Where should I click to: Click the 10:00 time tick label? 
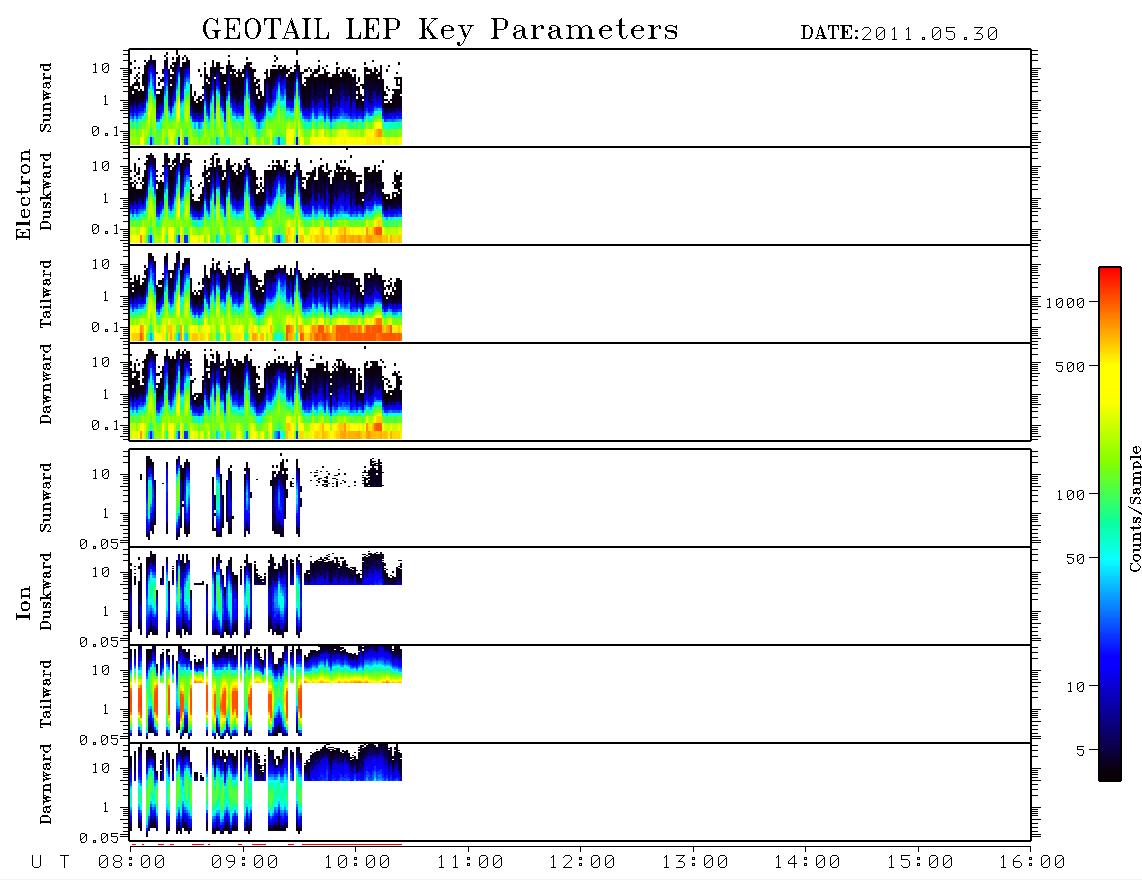(x=357, y=862)
